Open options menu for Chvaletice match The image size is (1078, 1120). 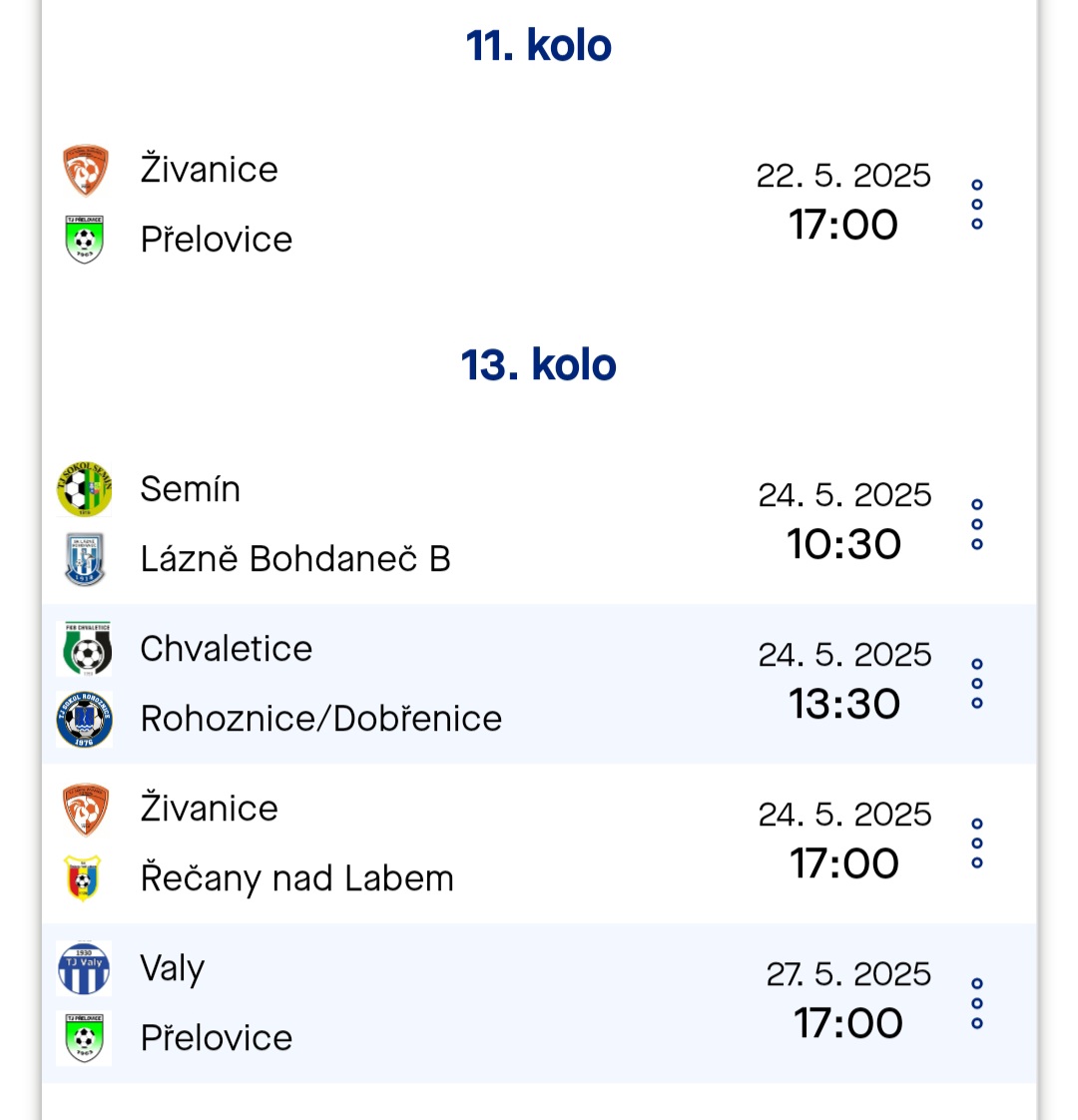[976, 684]
